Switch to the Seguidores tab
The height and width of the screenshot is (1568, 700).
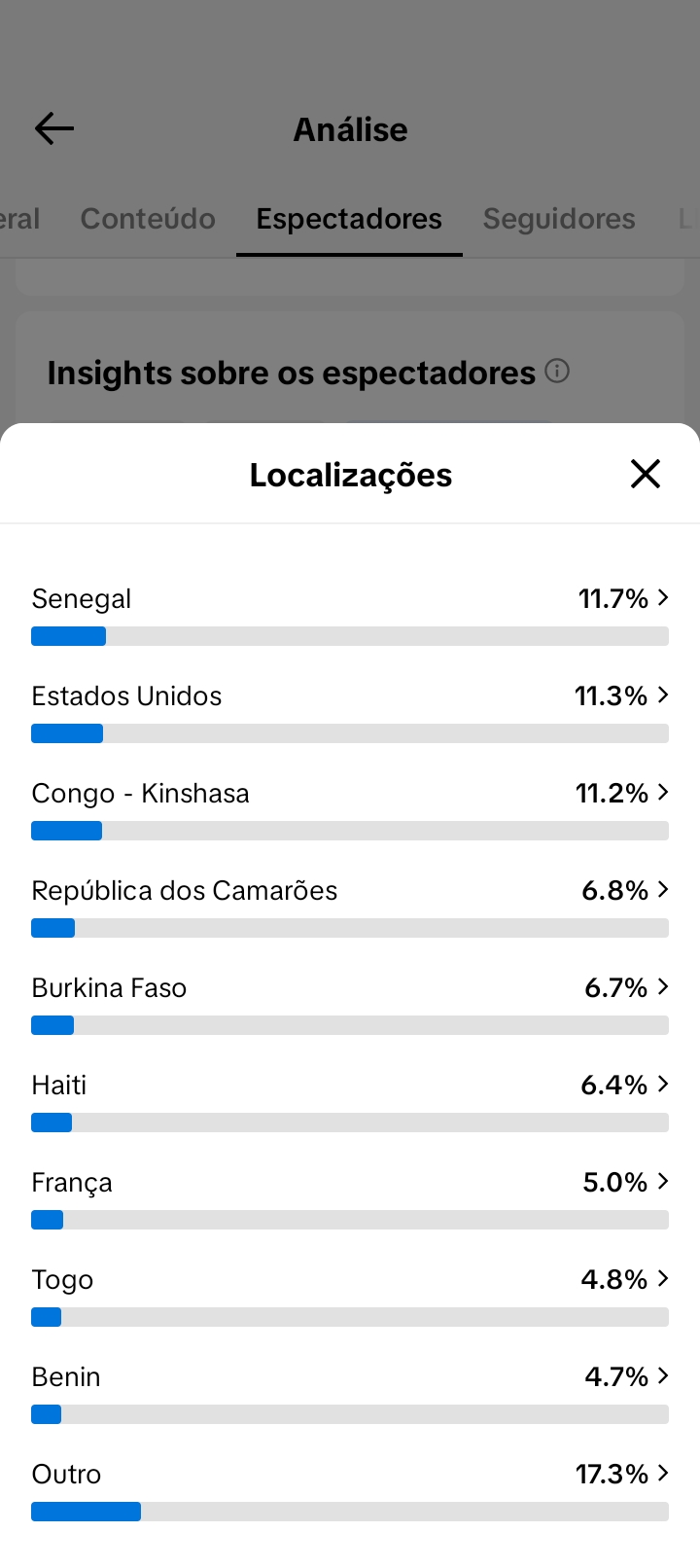559,219
